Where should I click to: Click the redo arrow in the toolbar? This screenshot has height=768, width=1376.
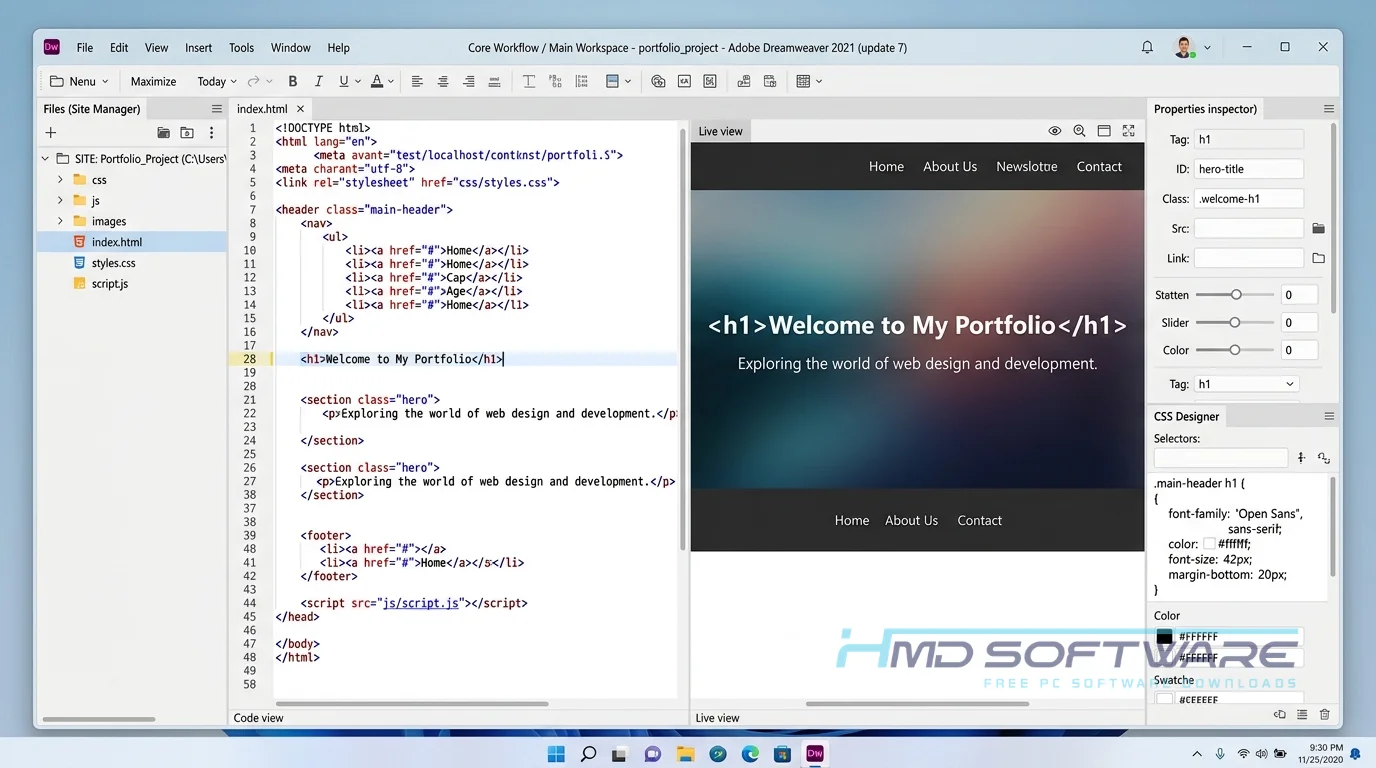(x=254, y=82)
